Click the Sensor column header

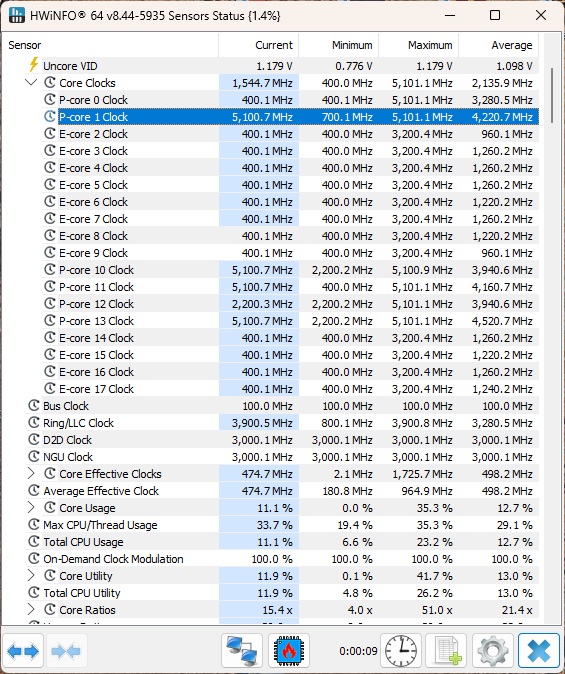click(x=111, y=45)
